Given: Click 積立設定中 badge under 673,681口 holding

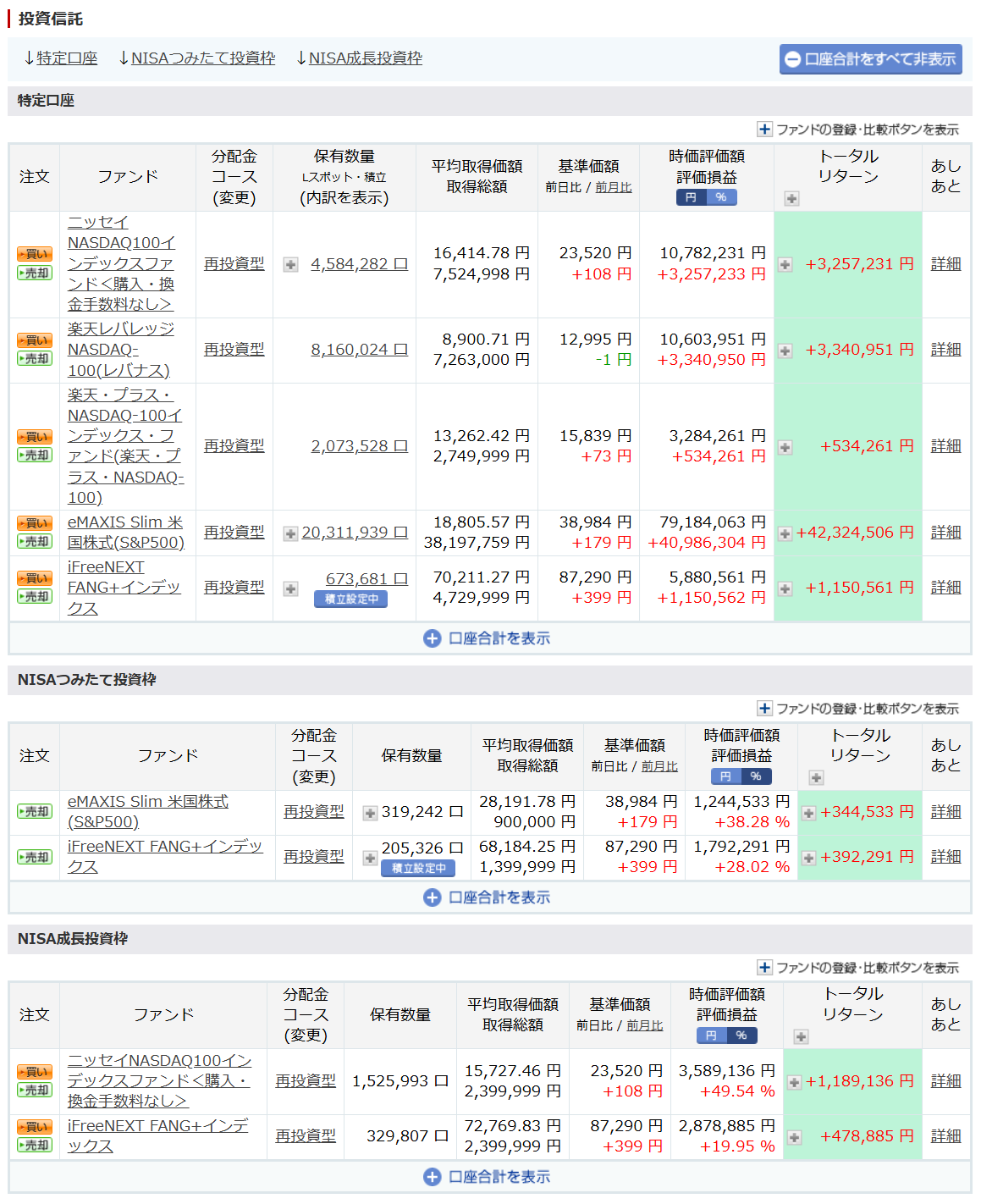Looking at the screenshot, I should 351,599.
